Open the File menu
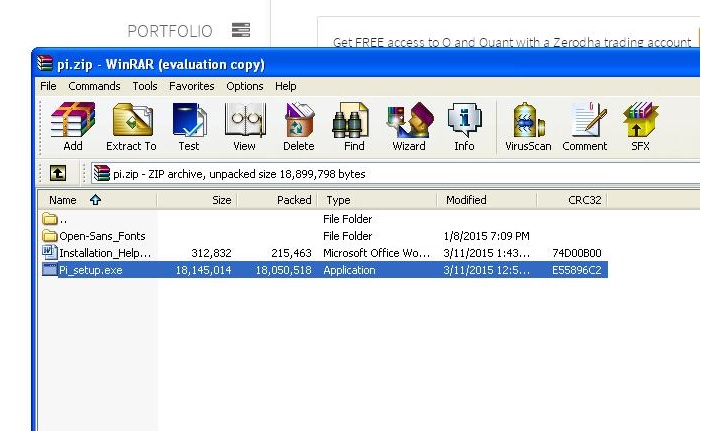The image size is (702, 434). point(48,86)
